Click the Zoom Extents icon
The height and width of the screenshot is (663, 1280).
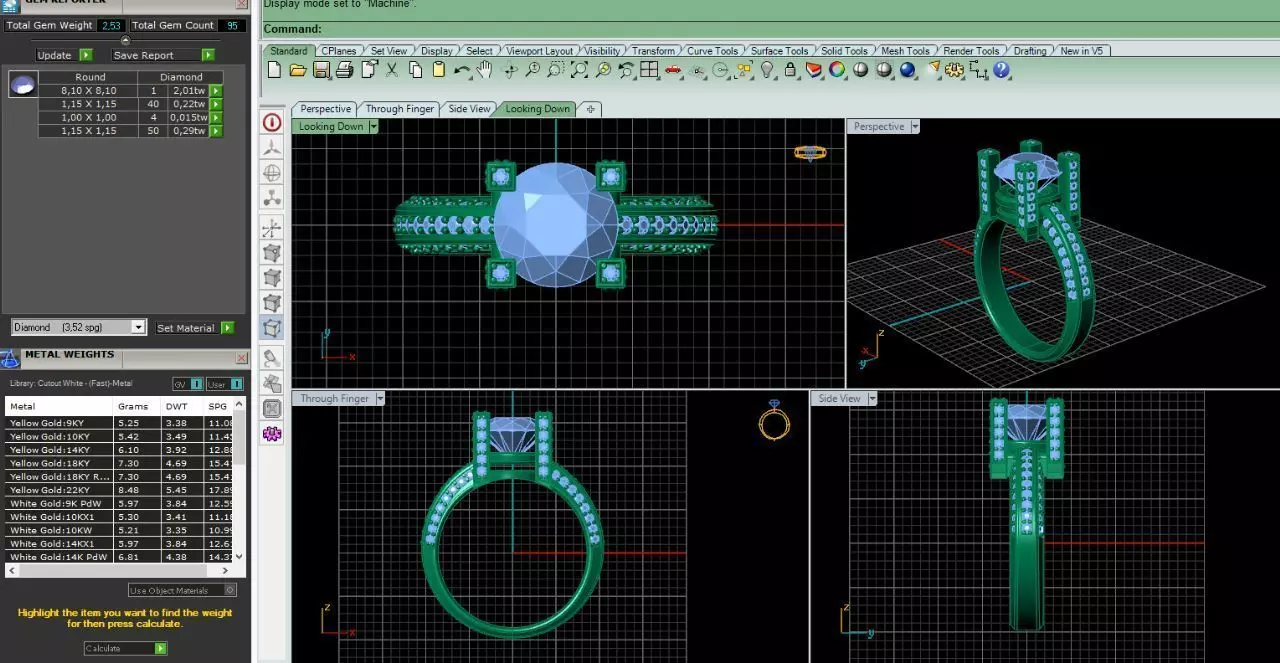(579, 70)
